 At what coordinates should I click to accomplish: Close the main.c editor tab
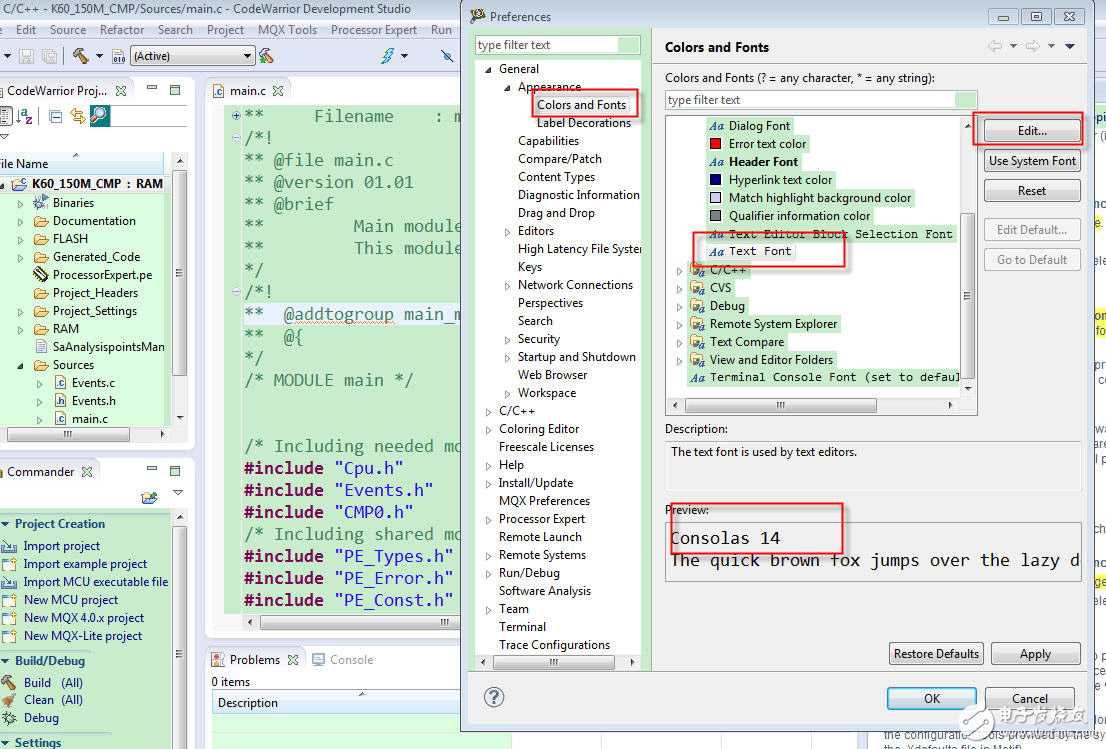pos(278,90)
